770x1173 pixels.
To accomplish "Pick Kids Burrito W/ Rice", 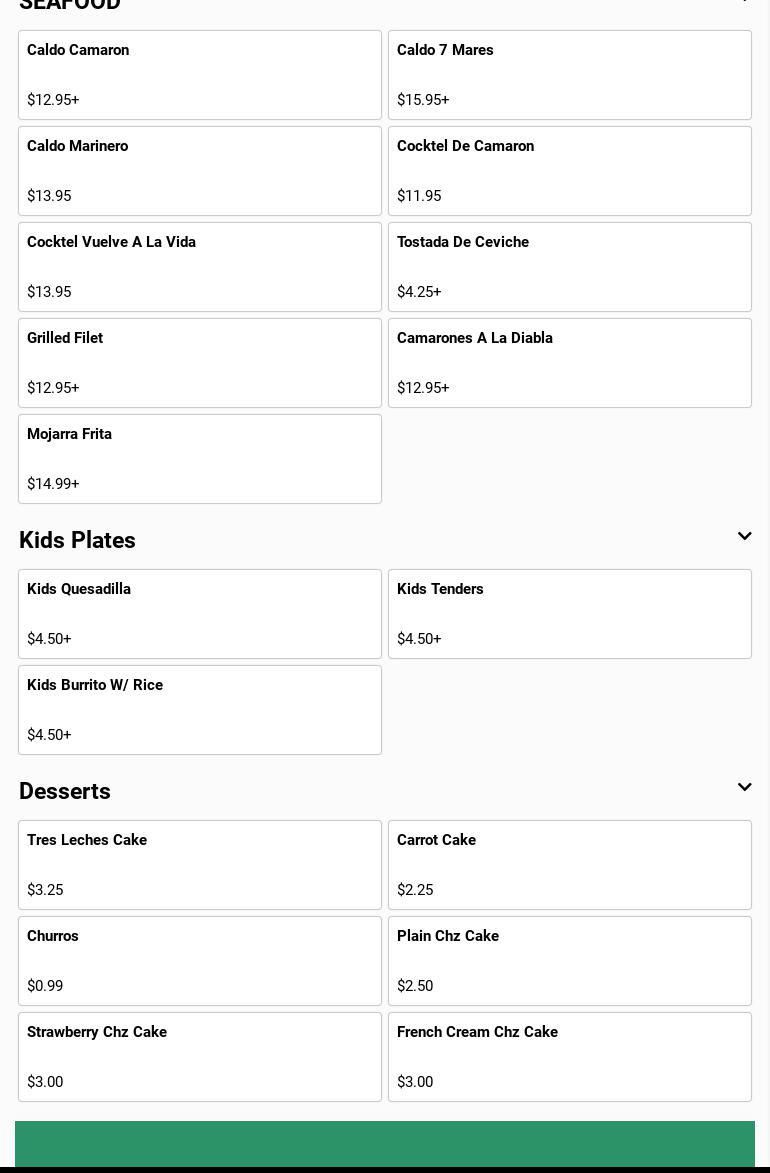I will click(x=200, y=710).
